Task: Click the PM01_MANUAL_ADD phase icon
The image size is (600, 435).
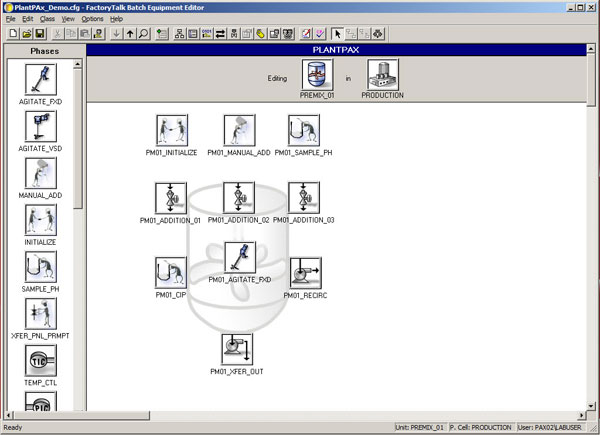Action: coord(240,130)
